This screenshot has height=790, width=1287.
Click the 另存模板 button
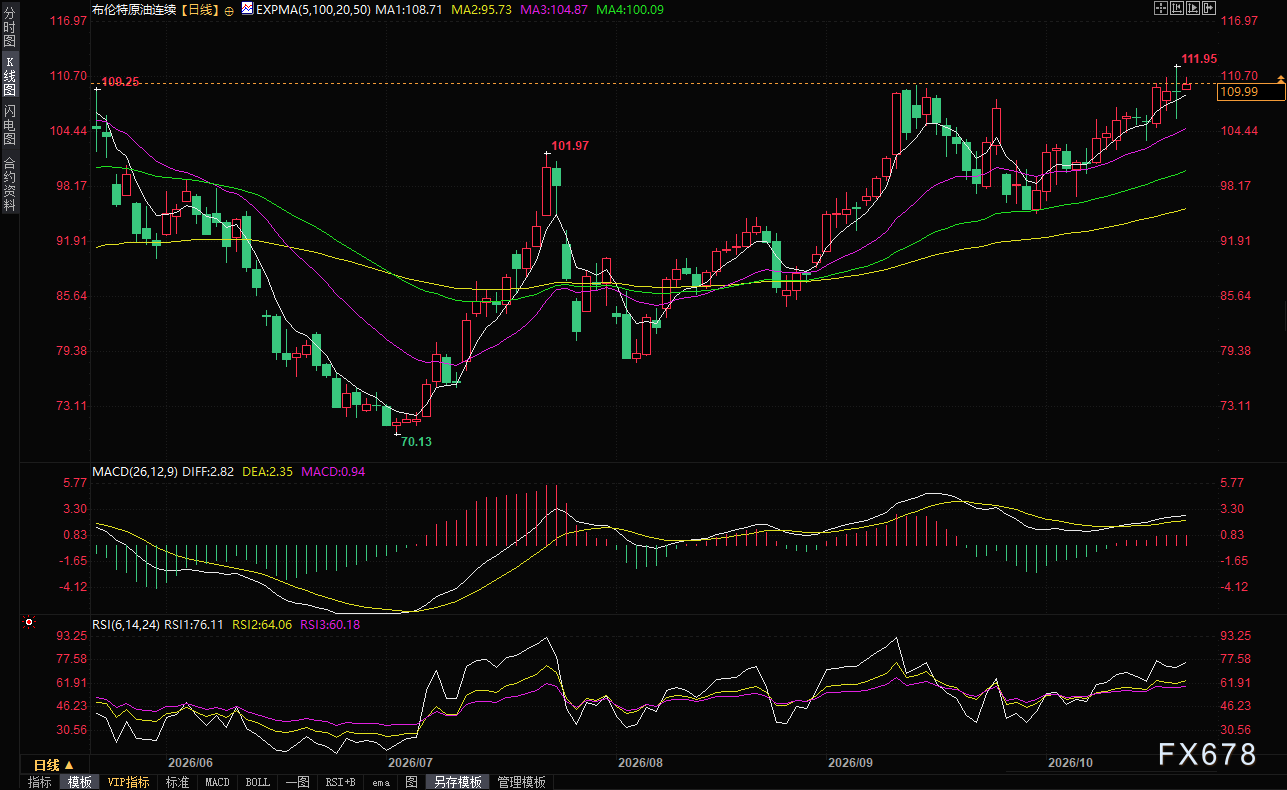pyautogui.click(x=458, y=782)
